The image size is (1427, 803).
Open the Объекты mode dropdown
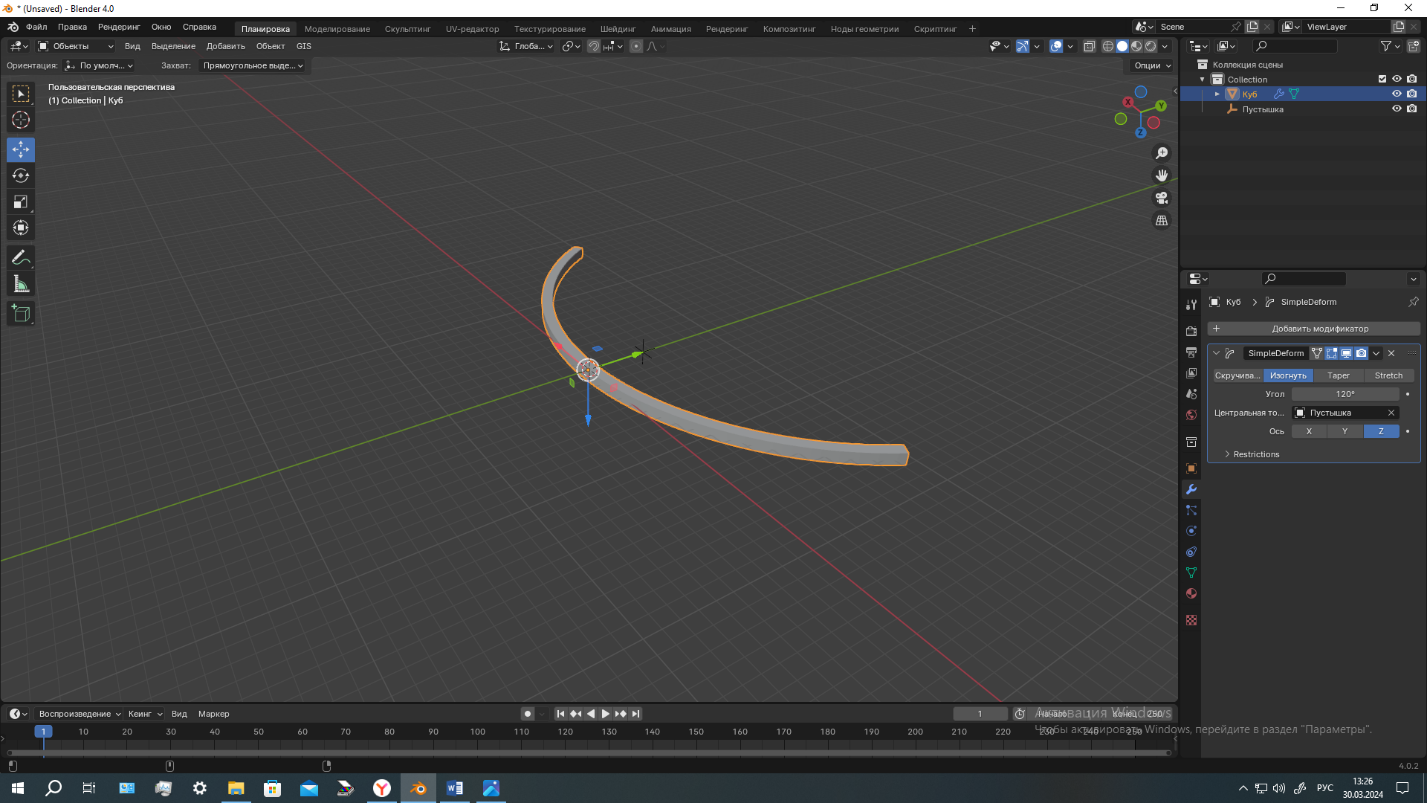[76, 46]
